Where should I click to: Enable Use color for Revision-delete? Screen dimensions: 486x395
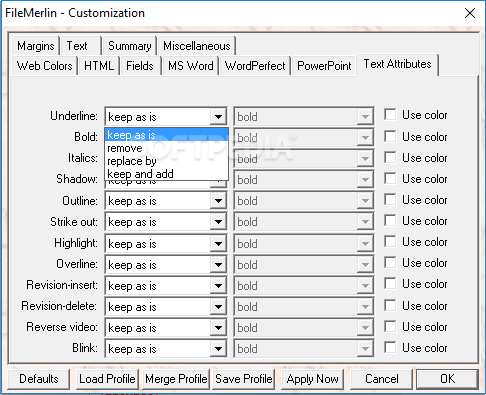pos(390,305)
